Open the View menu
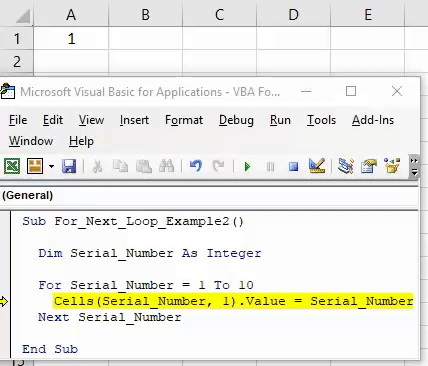Screen dimensions: 428x366 pyautogui.click(x=91, y=120)
